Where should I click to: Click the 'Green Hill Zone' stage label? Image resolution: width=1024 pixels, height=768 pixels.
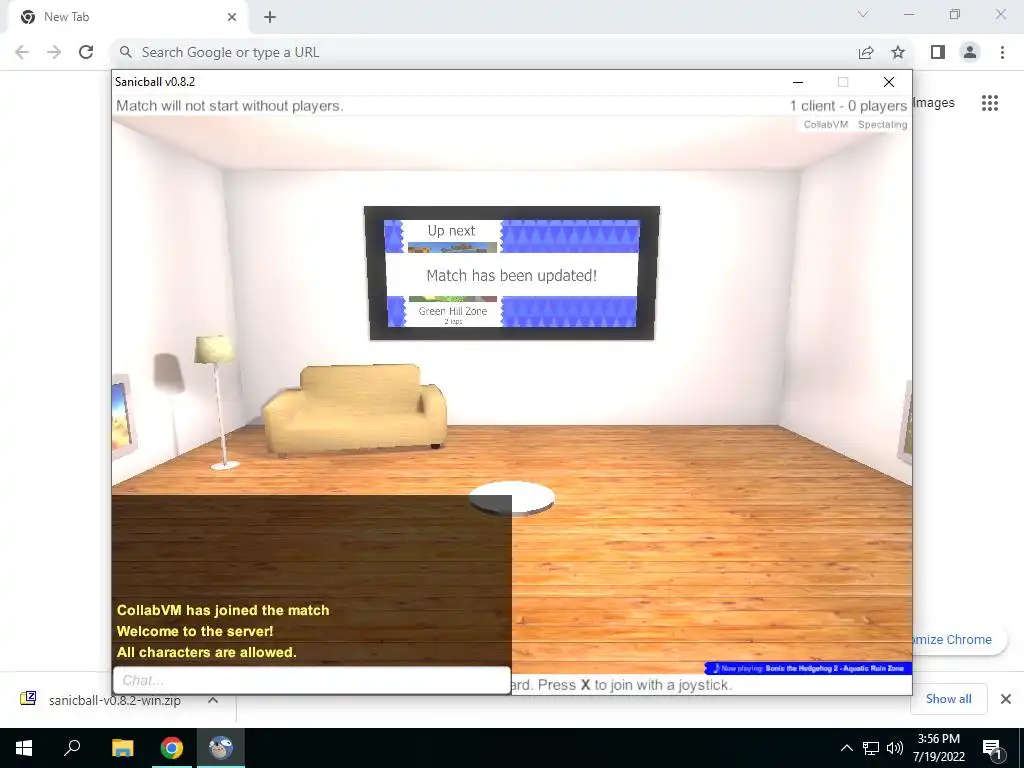(453, 312)
